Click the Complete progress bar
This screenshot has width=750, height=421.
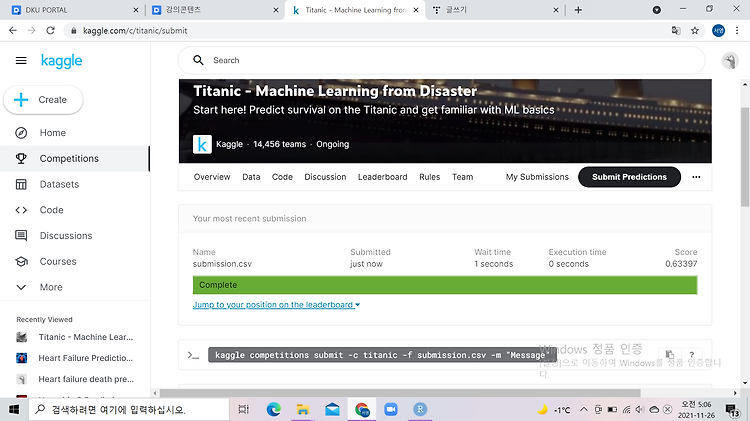tap(445, 285)
